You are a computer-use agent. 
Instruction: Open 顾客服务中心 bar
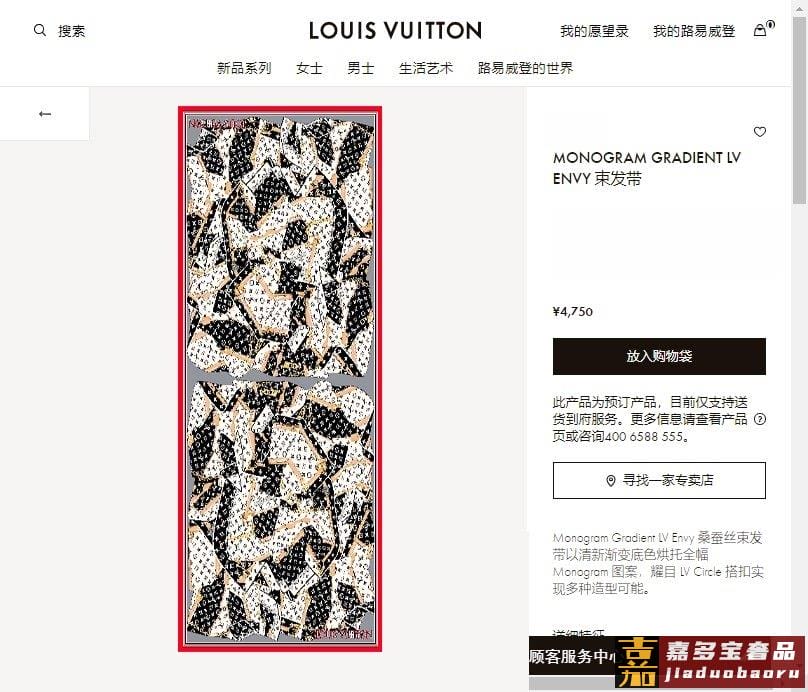[573, 656]
